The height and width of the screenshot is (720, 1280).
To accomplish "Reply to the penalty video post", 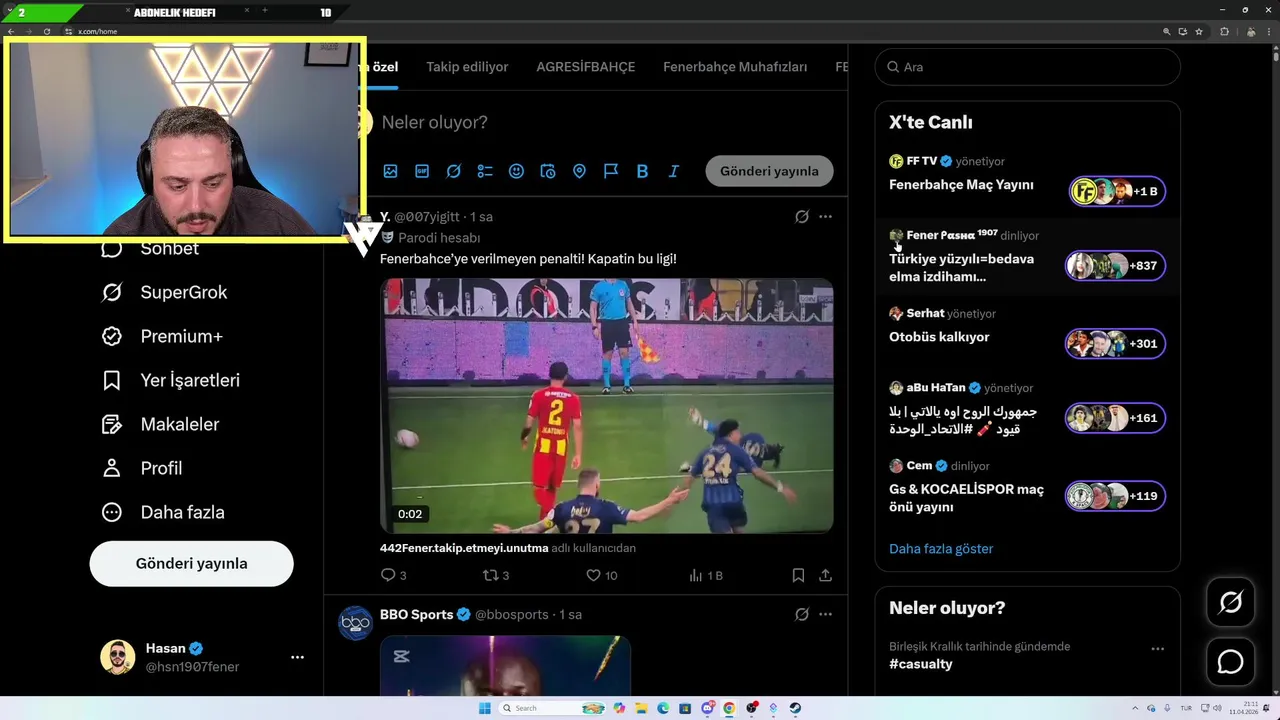I will point(393,575).
